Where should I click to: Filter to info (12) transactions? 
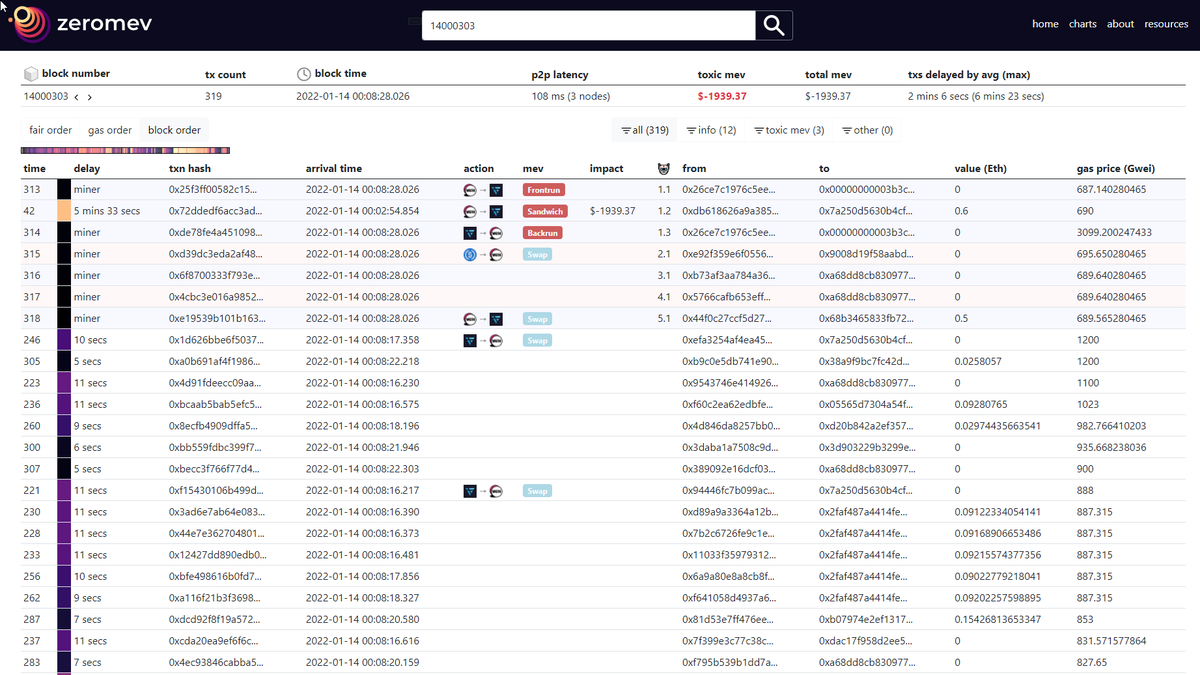pos(711,130)
